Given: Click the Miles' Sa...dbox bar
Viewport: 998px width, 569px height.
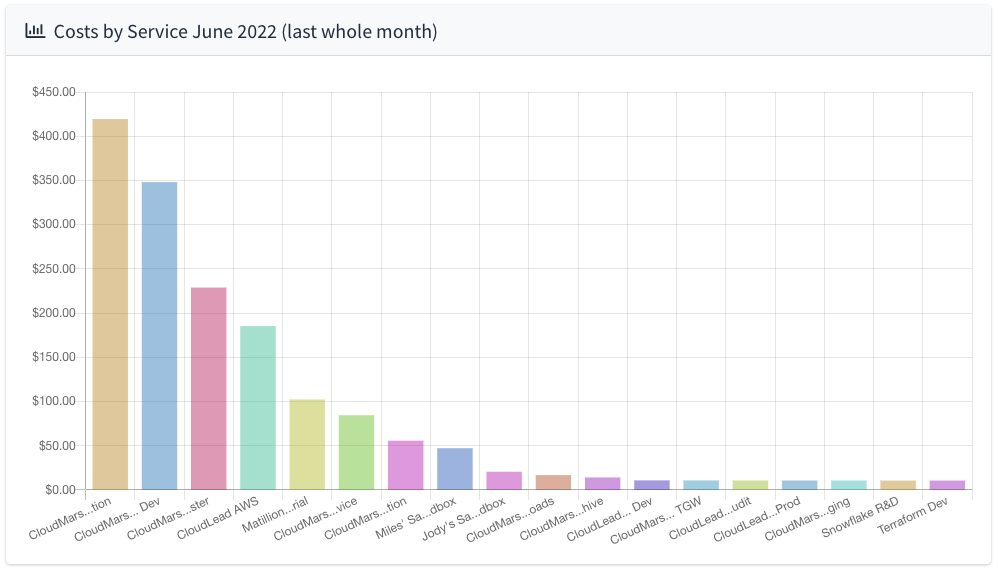Looking at the screenshot, I should pyautogui.click(x=455, y=469).
